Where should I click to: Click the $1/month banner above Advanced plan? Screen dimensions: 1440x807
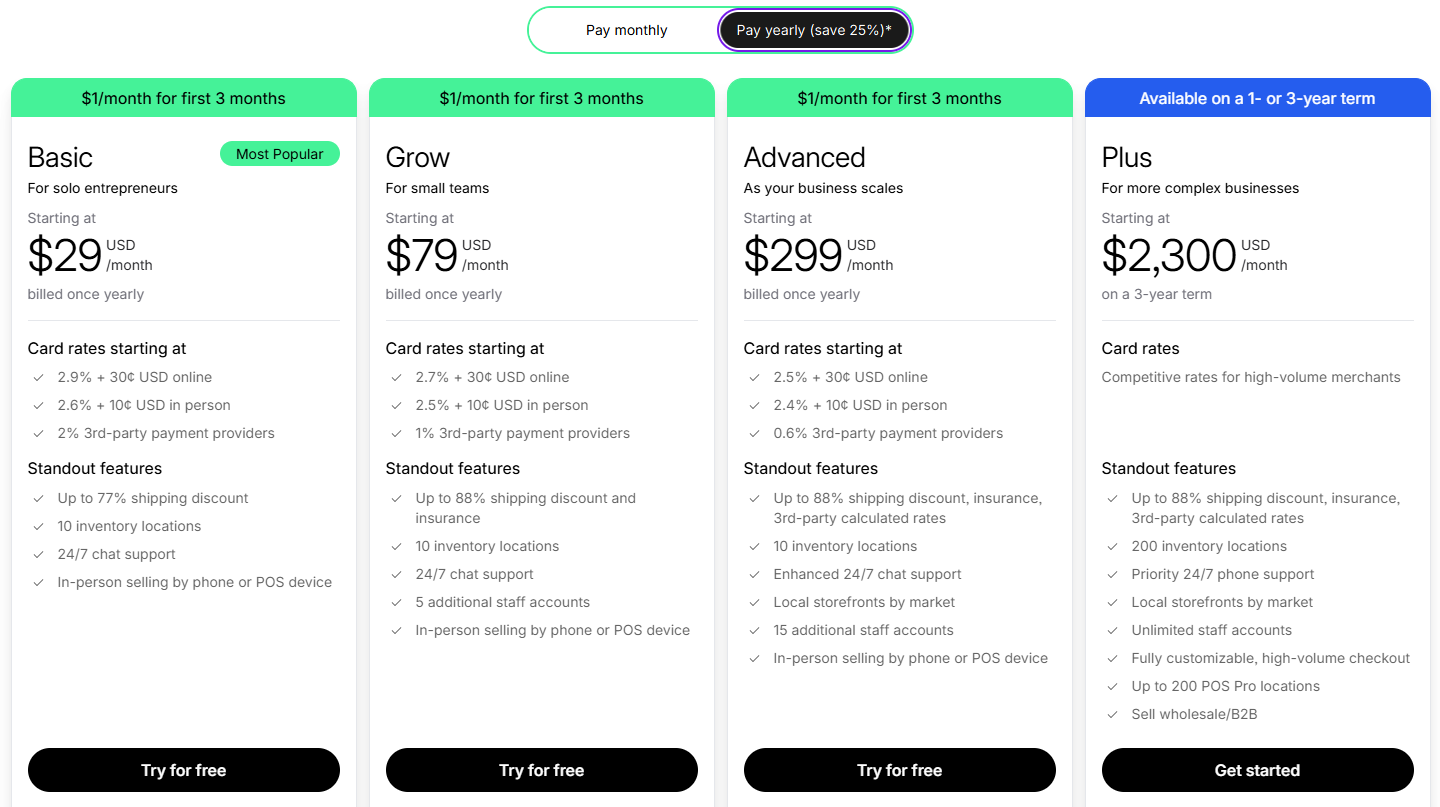[x=900, y=98]
